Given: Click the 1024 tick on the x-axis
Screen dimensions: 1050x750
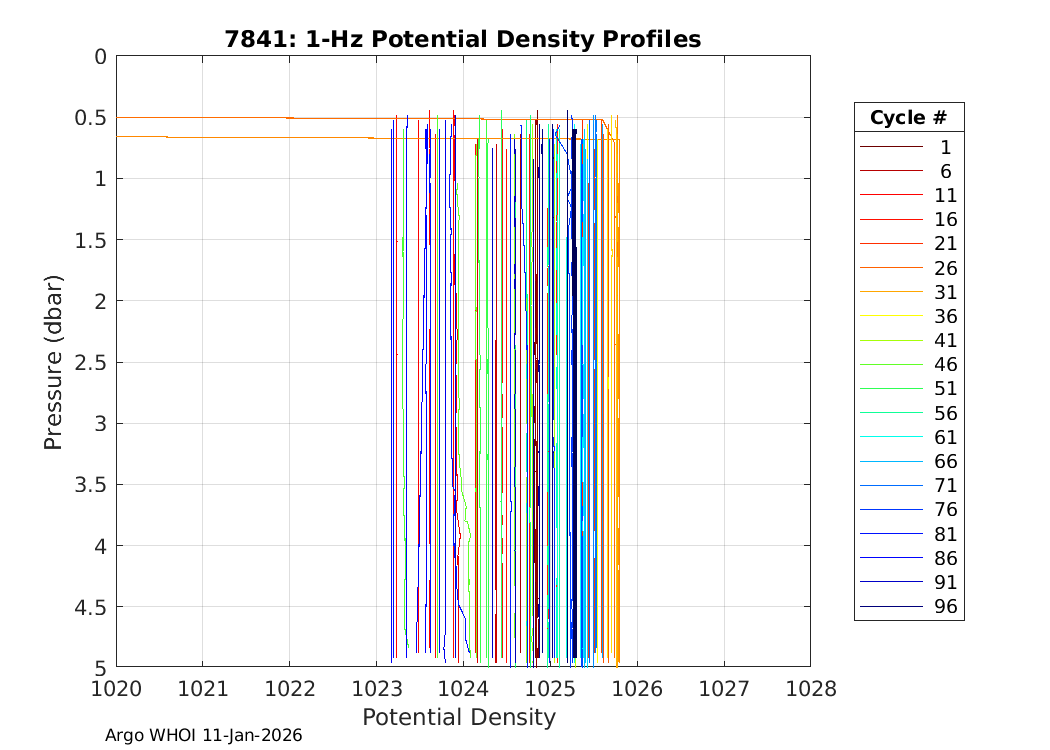Looking at the screenshot, I should [x=463, y=688].
